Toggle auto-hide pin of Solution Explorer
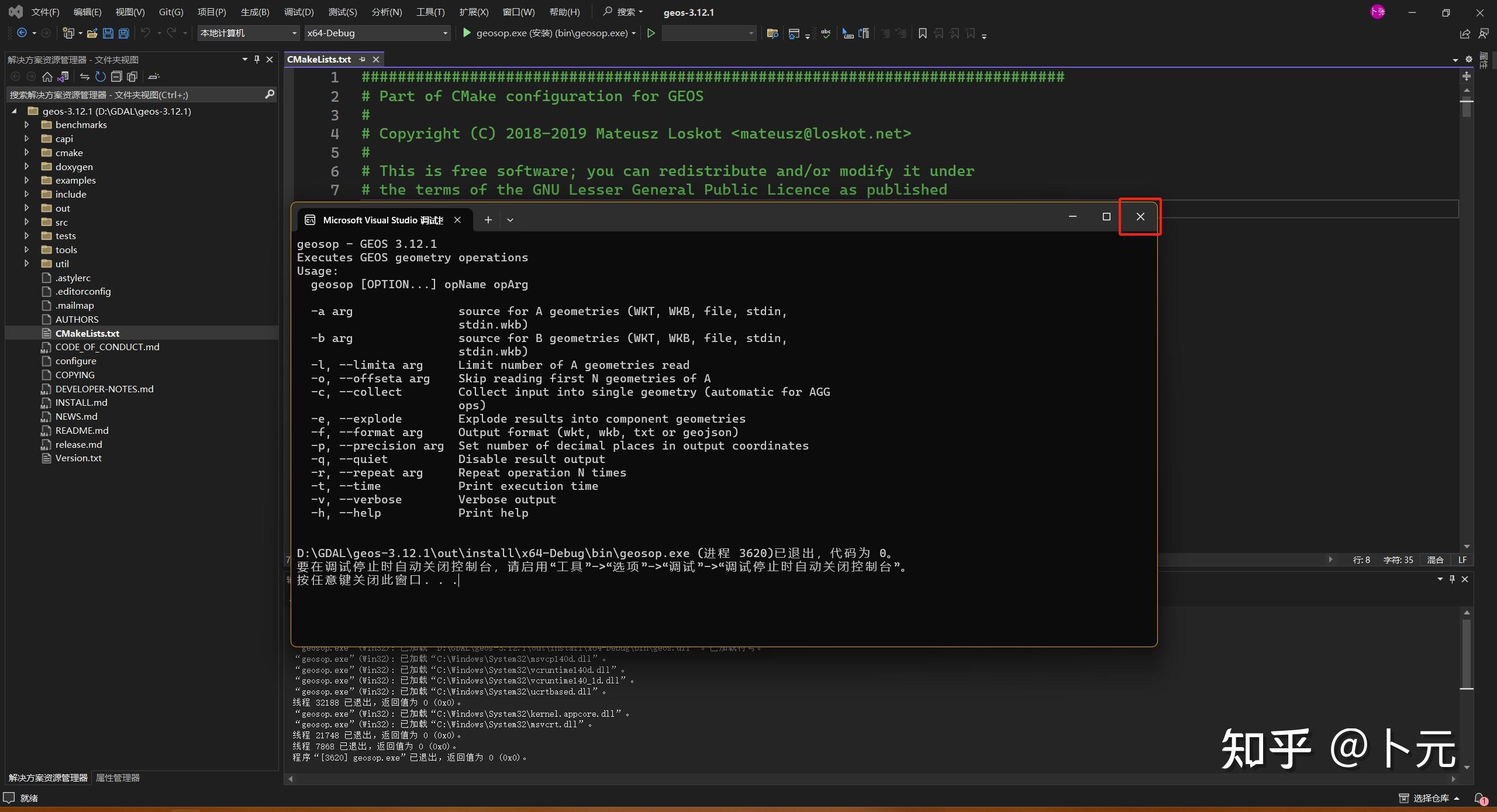The width and height of the screenshot is (1497, 812). pyautogui.click(x=257, y=60)
